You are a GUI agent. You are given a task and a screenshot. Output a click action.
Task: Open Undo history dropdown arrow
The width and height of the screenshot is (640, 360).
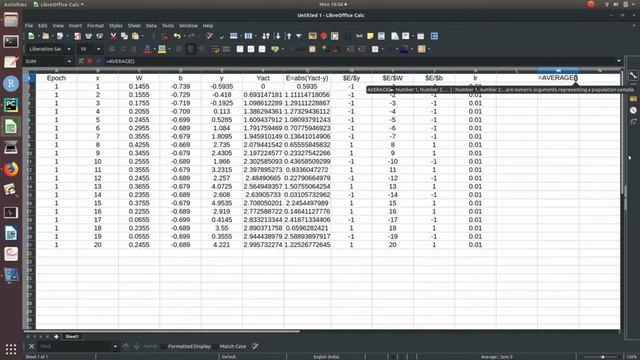click(184, 36)
